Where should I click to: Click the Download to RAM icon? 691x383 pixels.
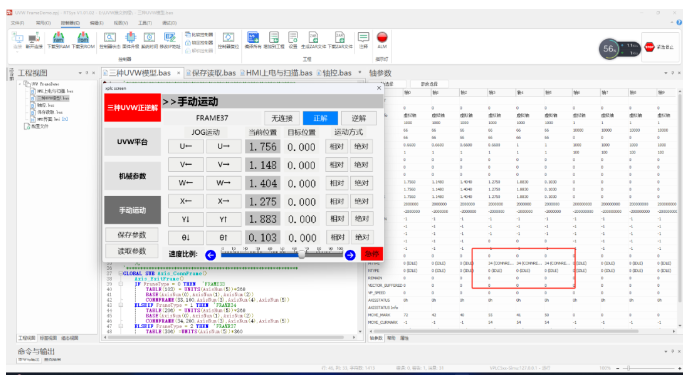(58, 38)
